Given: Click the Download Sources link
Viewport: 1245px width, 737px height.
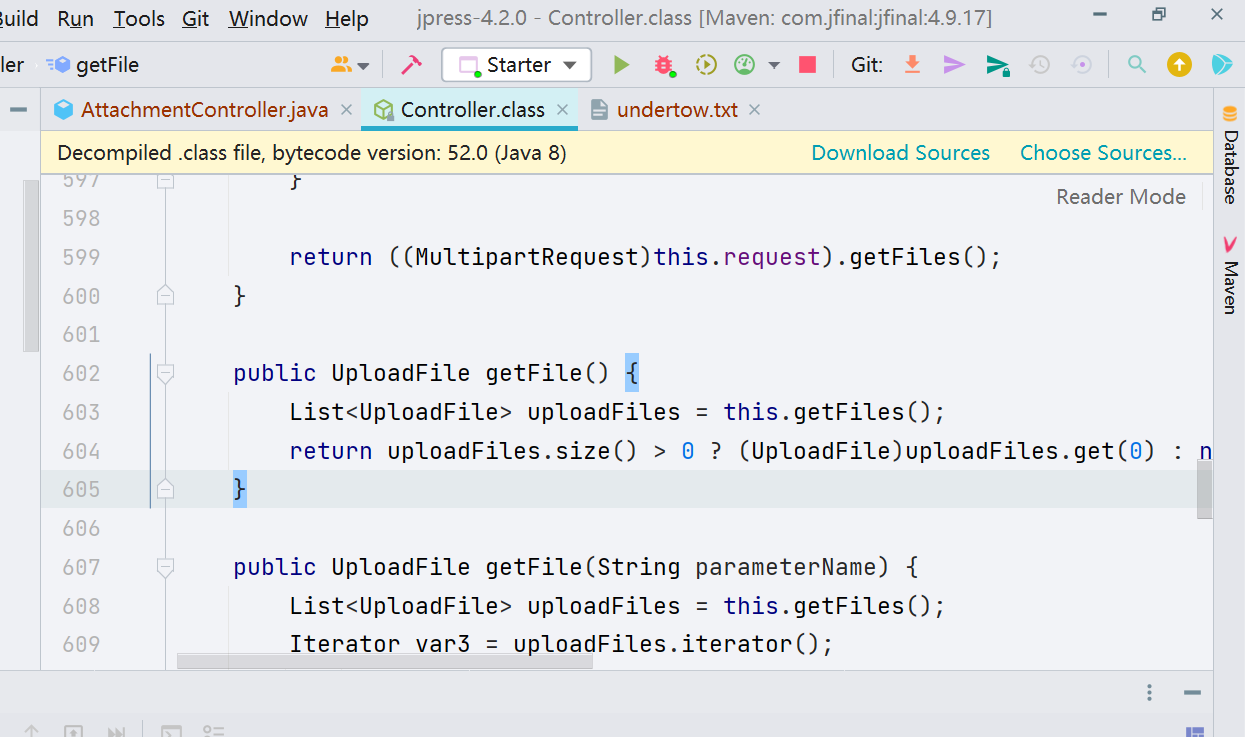Looking at the screenshot, I should 900,153.
